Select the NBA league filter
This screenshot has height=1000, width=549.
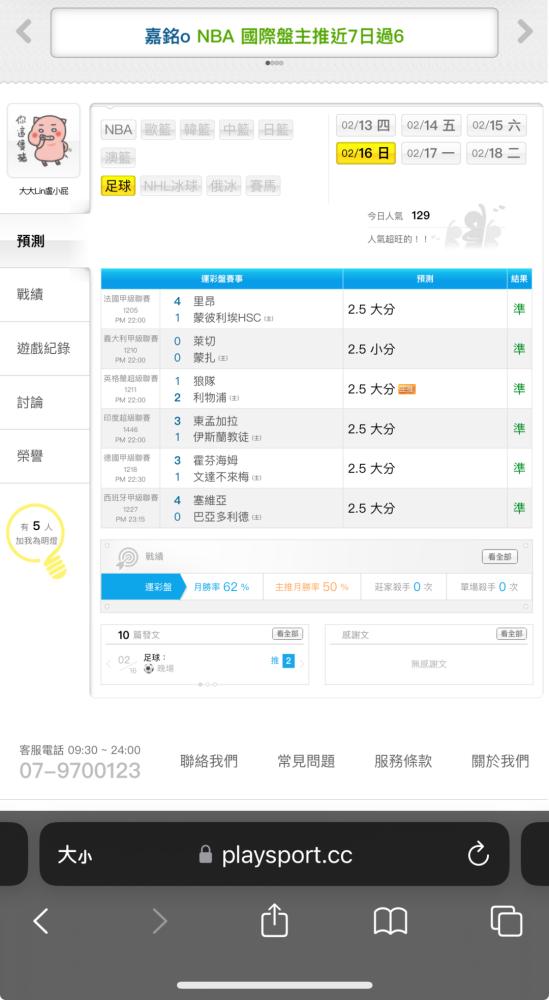119,130
